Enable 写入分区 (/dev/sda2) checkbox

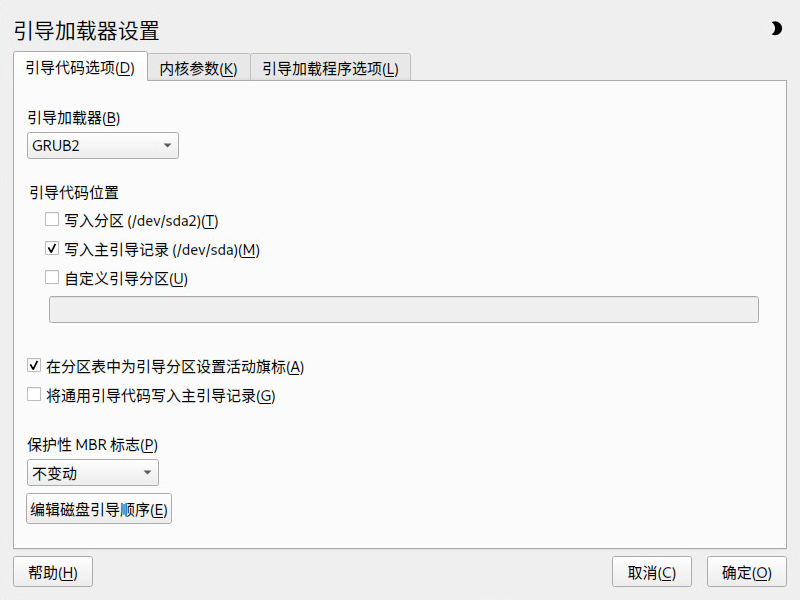click(52, 219)
